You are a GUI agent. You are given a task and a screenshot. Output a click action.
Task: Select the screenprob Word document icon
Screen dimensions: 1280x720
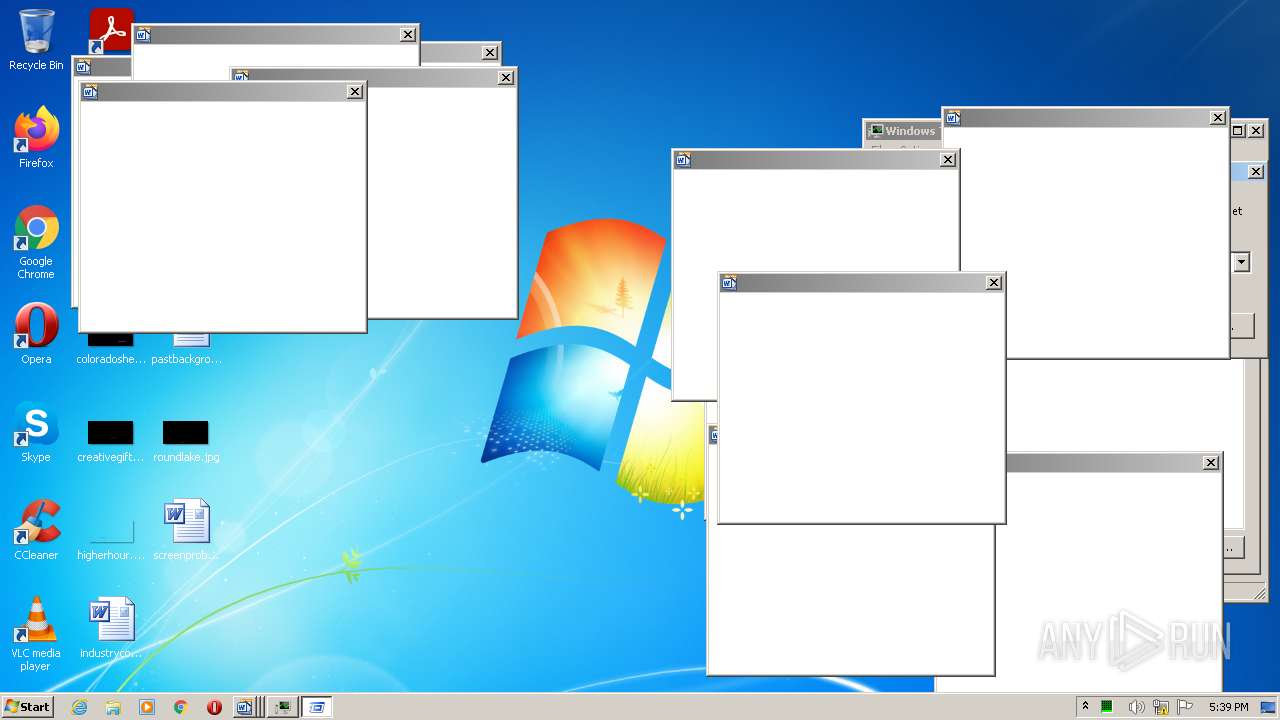186,530
